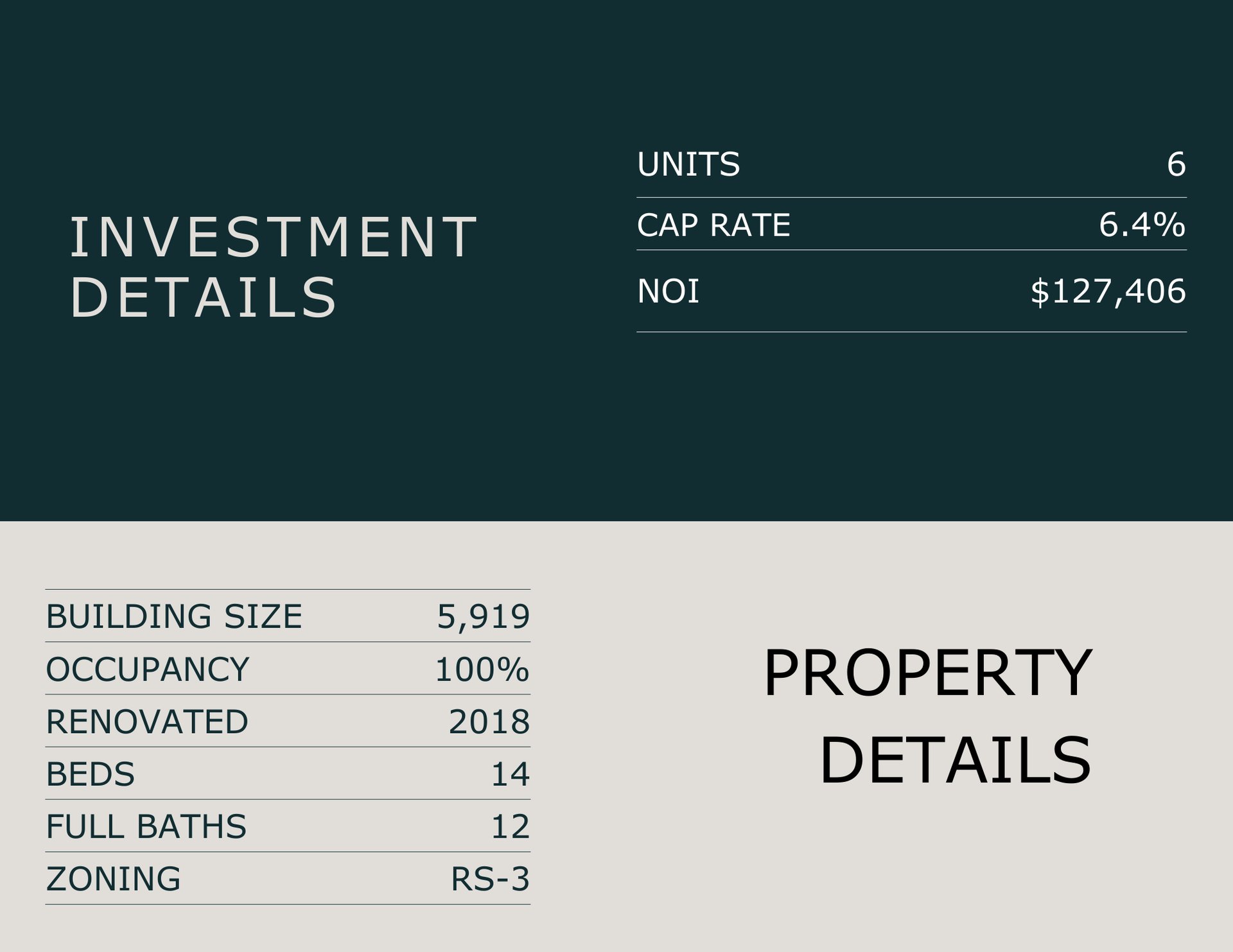The image size is (1233, 952).
Task: Click the PROPERTY DETAILS heading
Action: pos(927,716)
